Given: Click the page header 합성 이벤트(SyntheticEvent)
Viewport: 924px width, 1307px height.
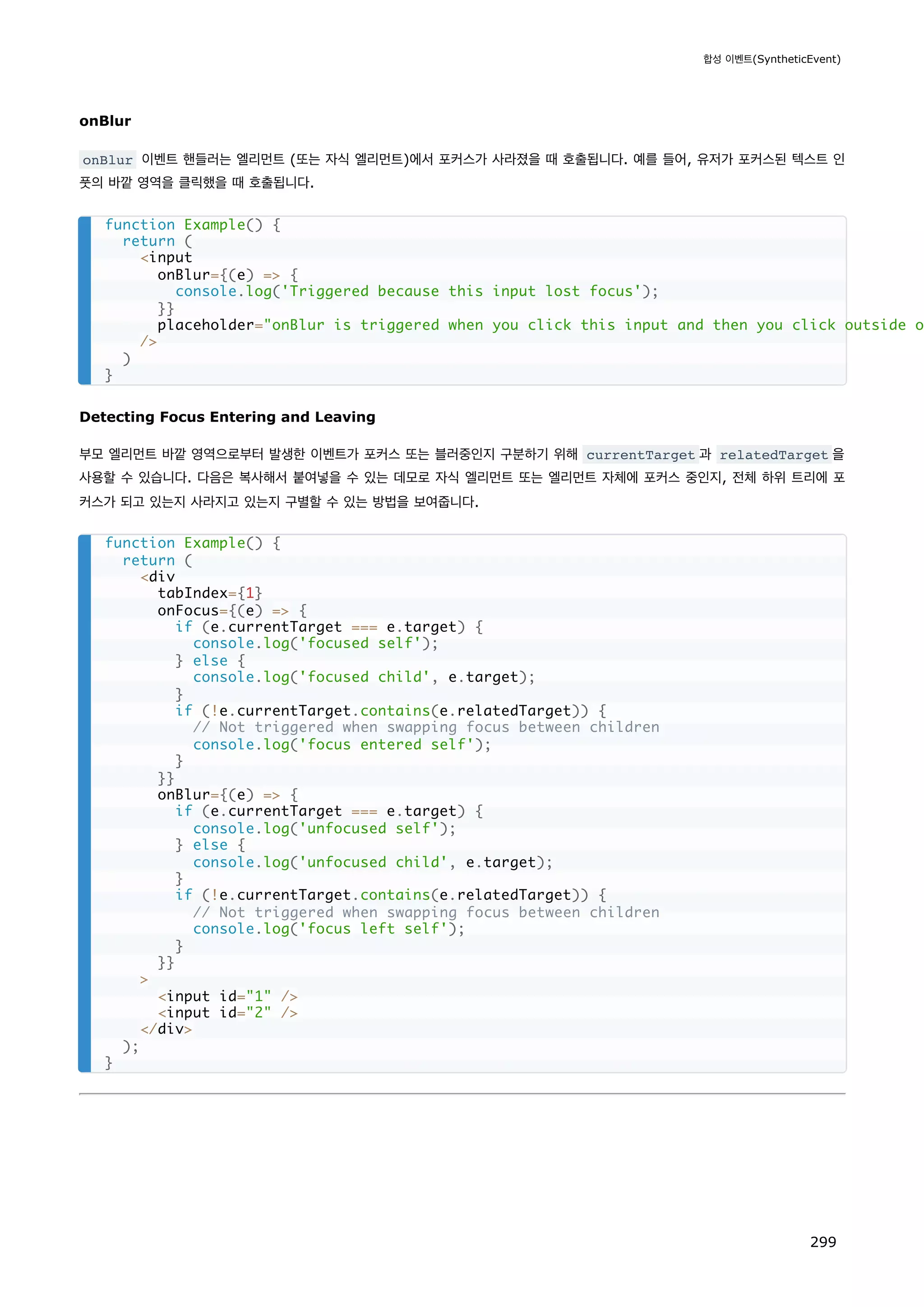Looking at the screenshot, I should point(772,59).
